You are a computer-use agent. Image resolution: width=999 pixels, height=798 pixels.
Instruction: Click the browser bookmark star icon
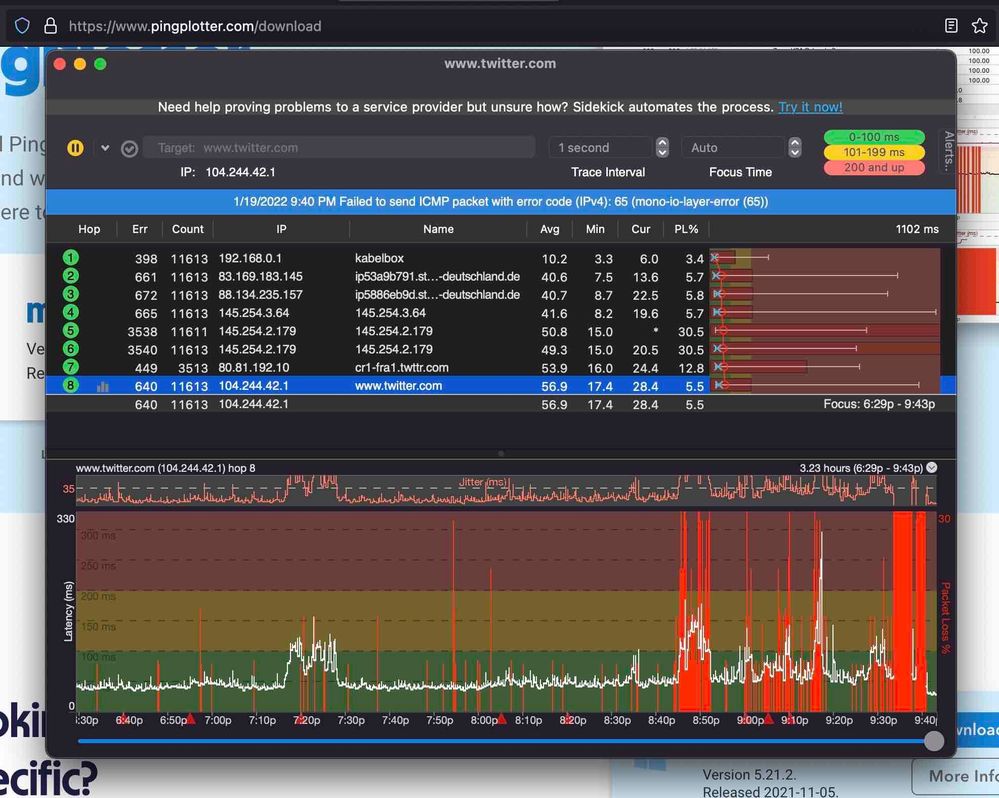pos(979,26)
